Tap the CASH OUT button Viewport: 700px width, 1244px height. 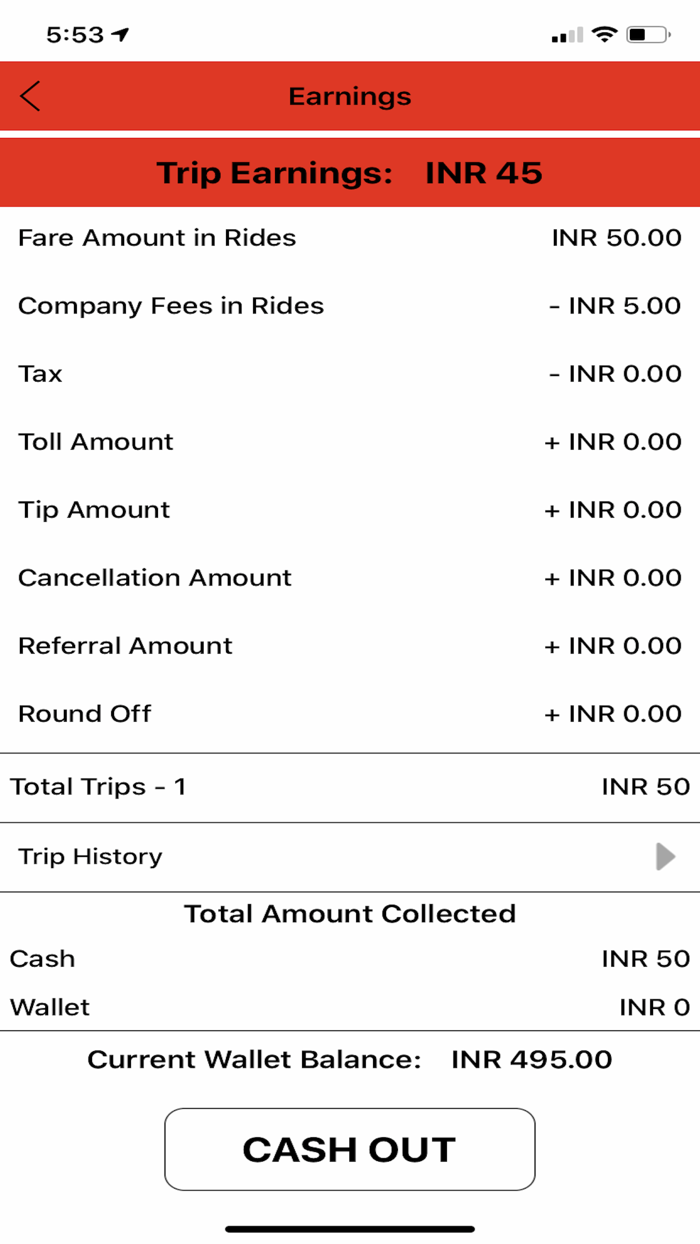pos(350,1149)
